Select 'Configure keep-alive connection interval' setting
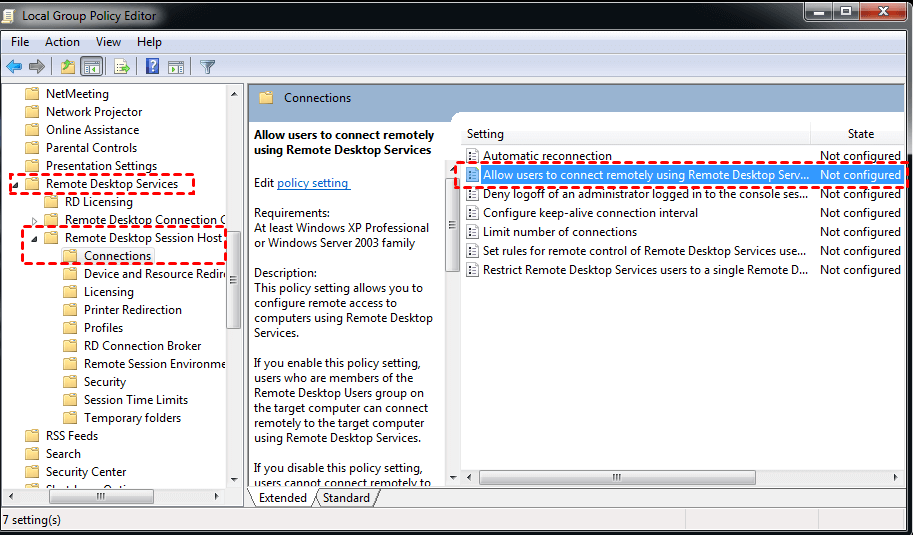Image resolution: width=913 pixels, height=535 pixels. (x=590, y=213)
